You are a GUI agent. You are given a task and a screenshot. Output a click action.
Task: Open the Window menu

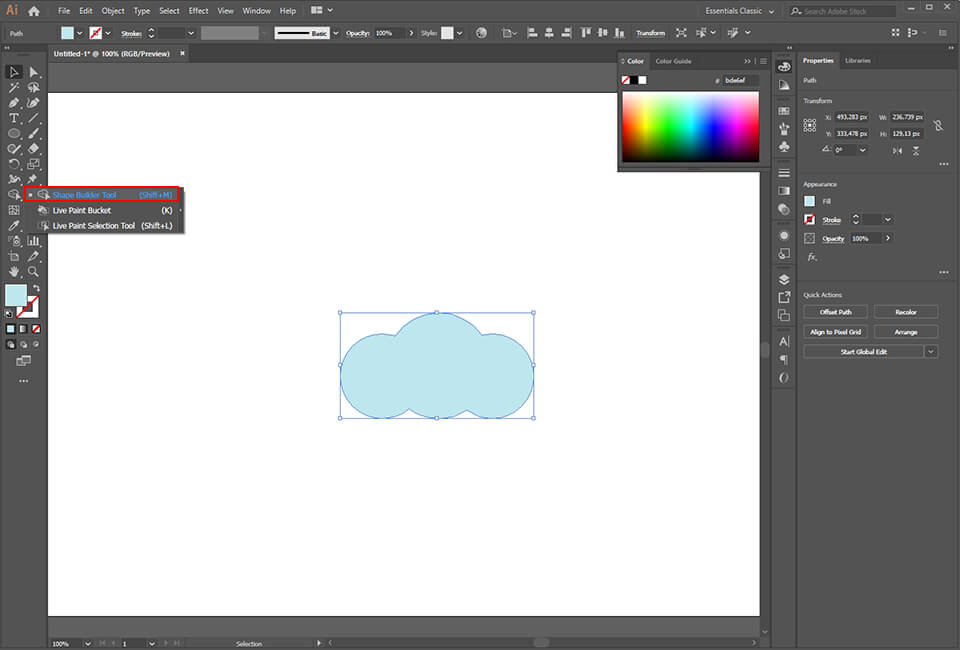(x=256, y=10)
